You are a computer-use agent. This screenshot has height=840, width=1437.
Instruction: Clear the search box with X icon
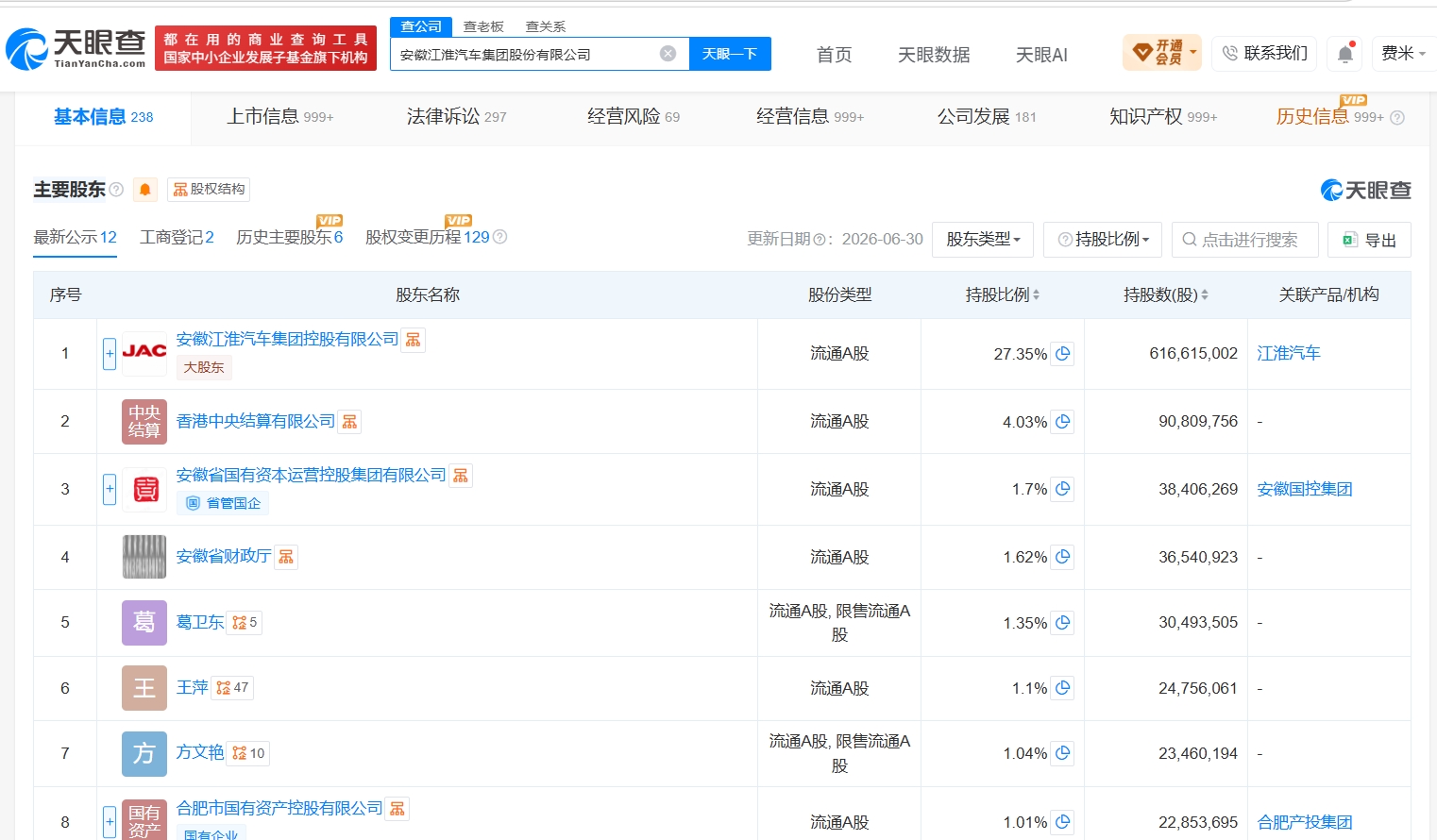click(668, 54)
